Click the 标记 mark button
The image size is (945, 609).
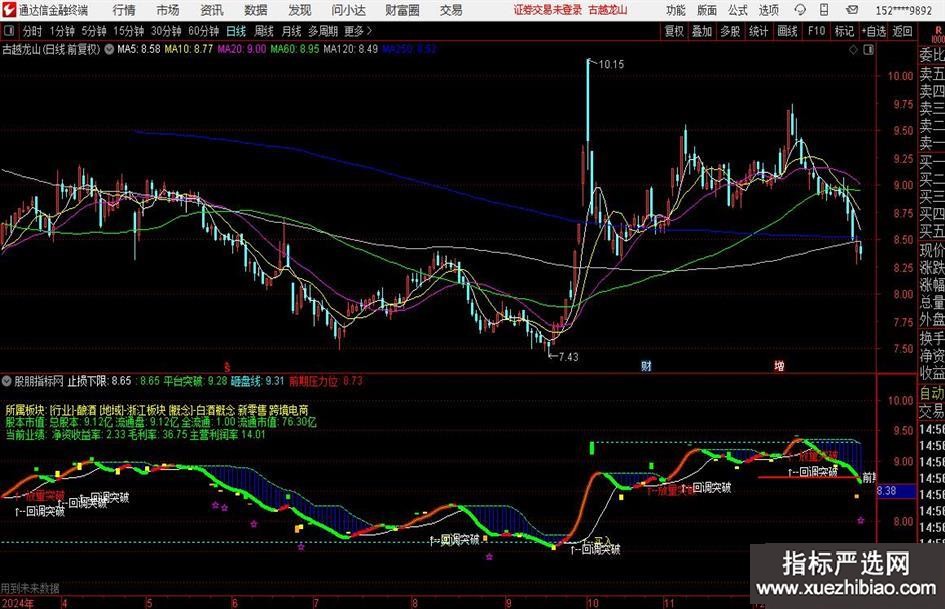pos(844,31)
